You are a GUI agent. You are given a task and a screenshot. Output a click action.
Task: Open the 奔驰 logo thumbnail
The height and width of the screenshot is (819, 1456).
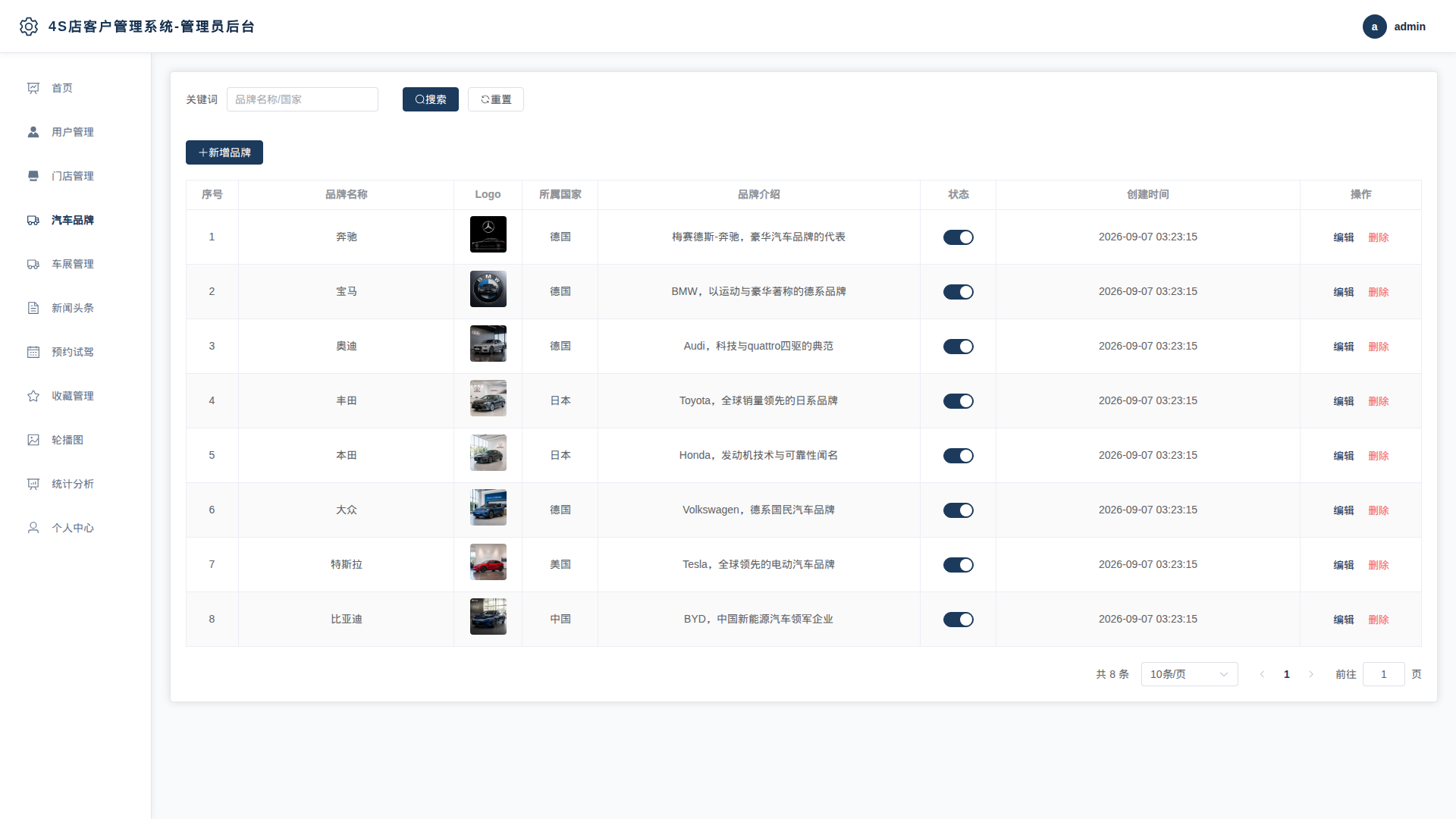tap(488, 234)
